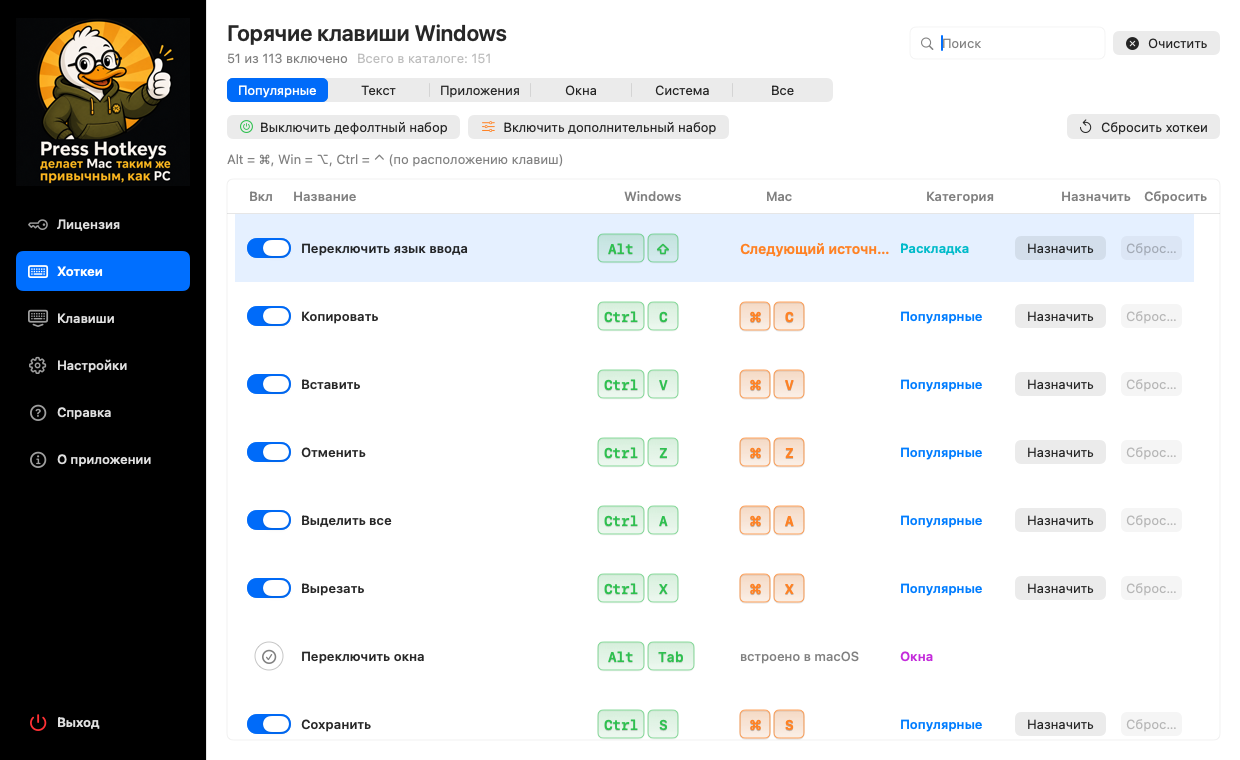Click the reset button in Копировать row
The image size is (1240, 760).
pos(1151,316)
